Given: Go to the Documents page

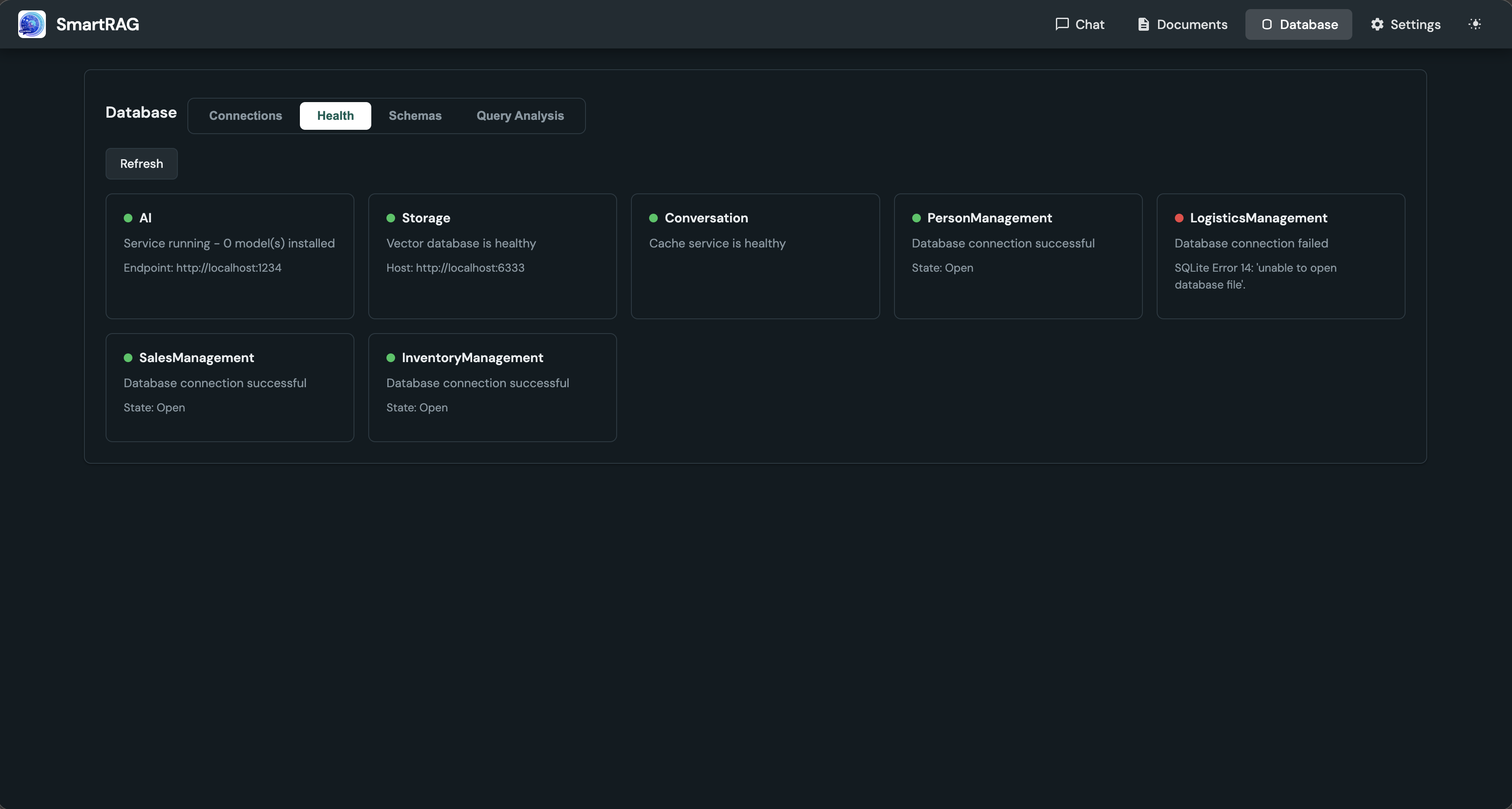Looking at the screenshot, I should (1182, 24).
